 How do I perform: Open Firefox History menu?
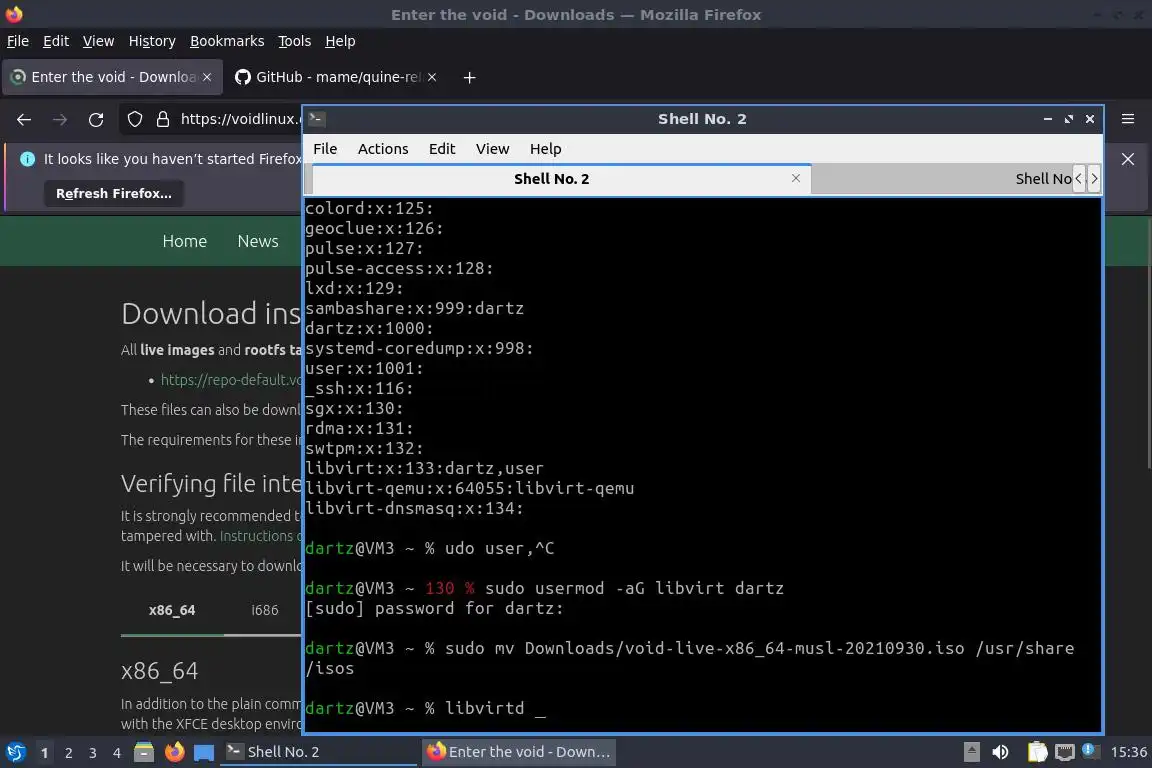pos(152,41)
